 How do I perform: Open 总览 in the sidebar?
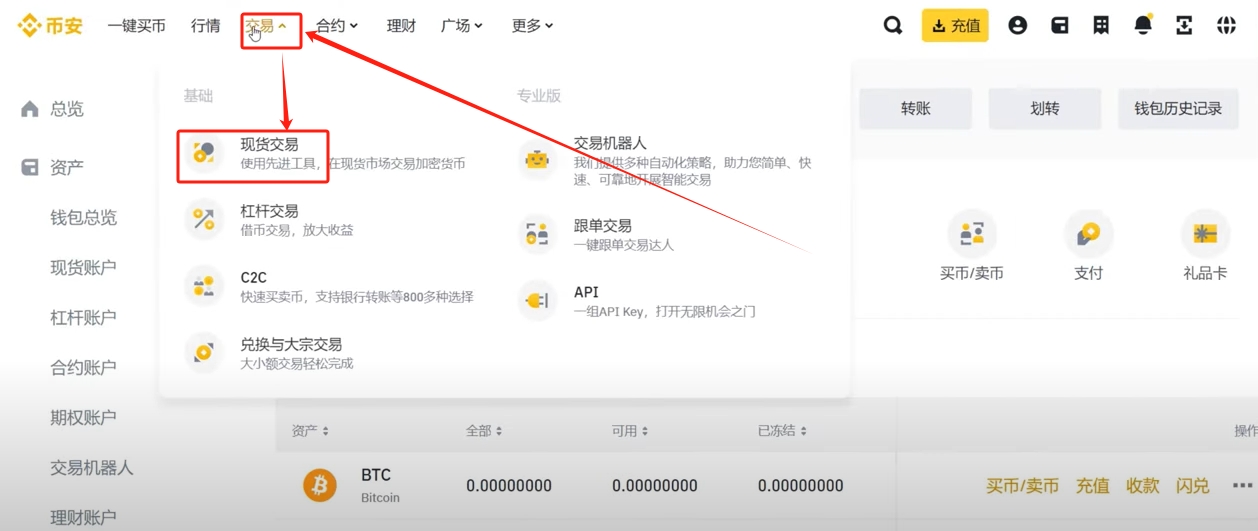point(67,109)
